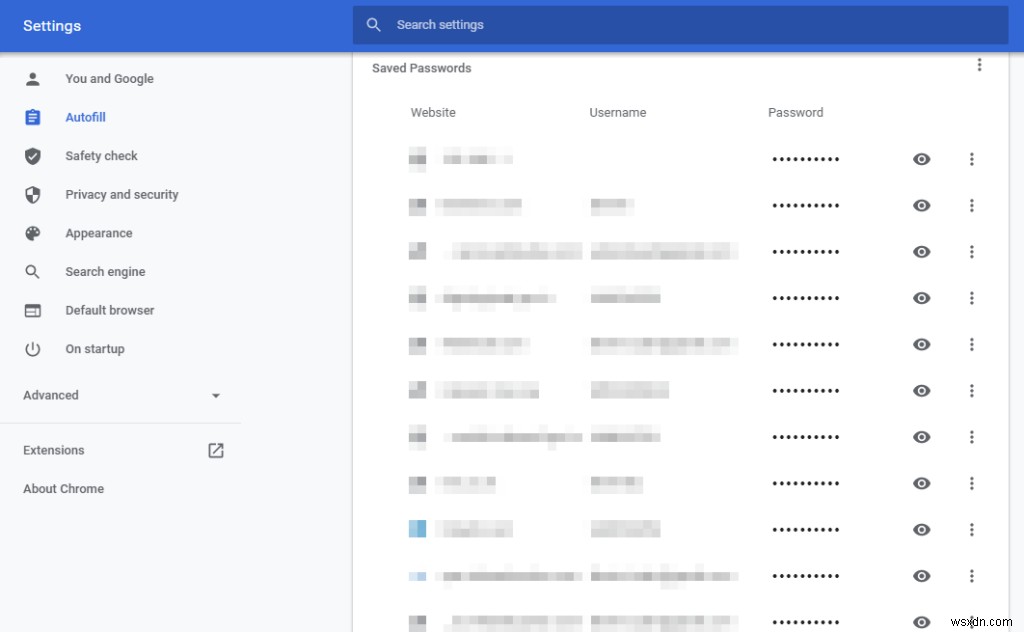Open more actions for the tenth password row
The image size is (1024, 632).
tap(972, 577)
